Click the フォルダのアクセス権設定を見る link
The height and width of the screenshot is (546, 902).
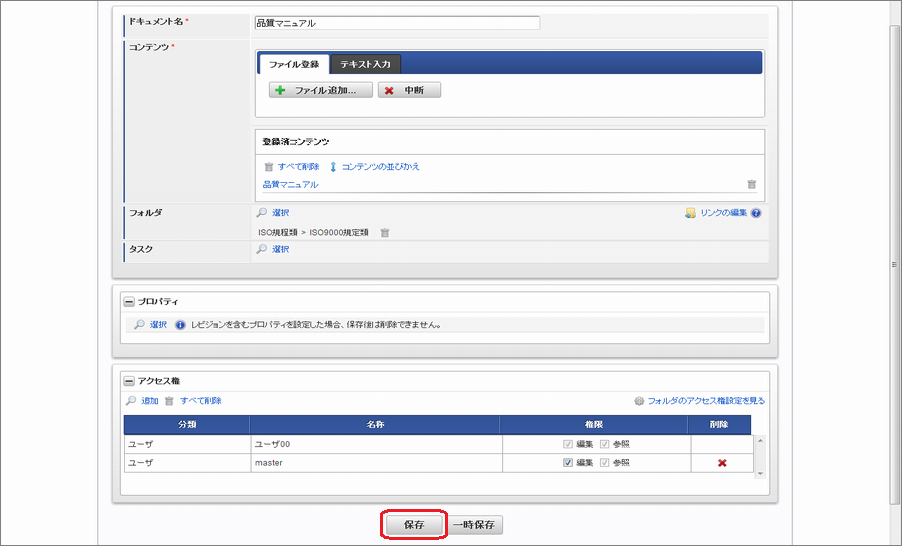[x=706, y=400]
